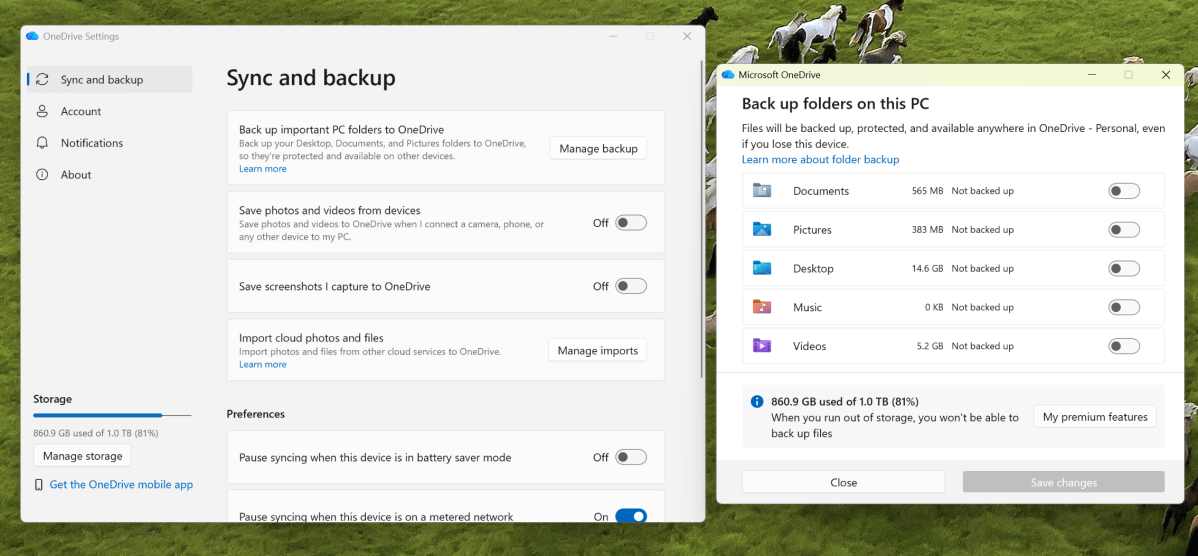1198x556 pixels.
Task: Click the Desktop folder icon
Action: [x=762, y=269]
